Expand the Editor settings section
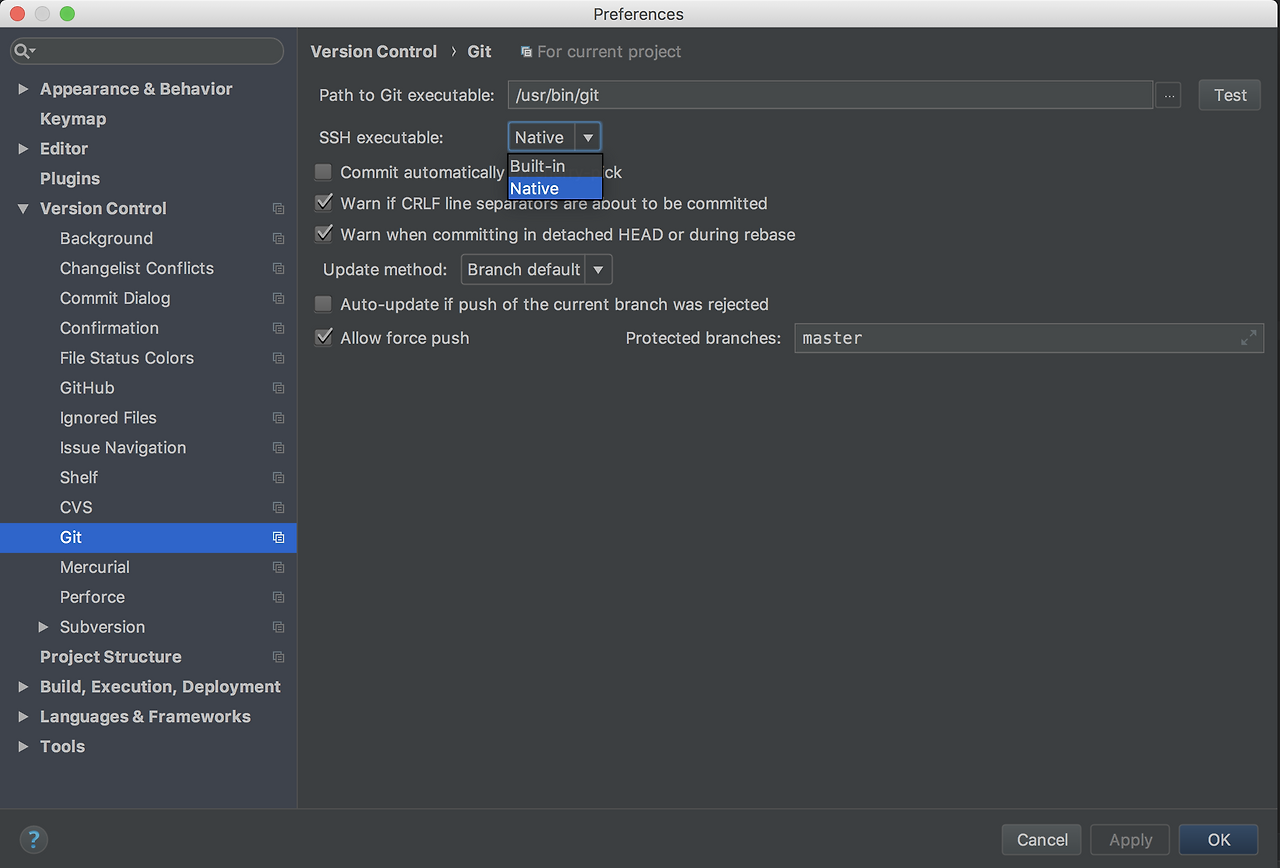Image resolution: width=1280 pixels, height=868 pixels. [x=23, y=149]
